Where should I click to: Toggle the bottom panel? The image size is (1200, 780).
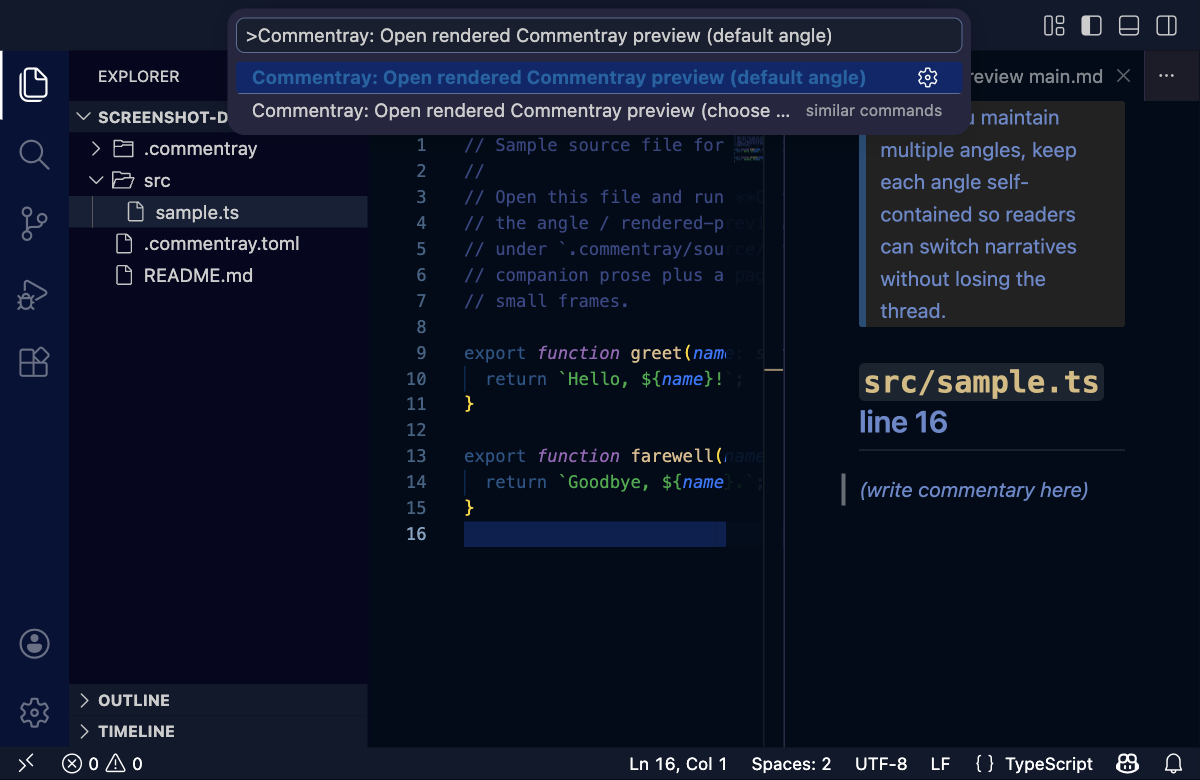pyautogui.click(x=1129, y=25)
